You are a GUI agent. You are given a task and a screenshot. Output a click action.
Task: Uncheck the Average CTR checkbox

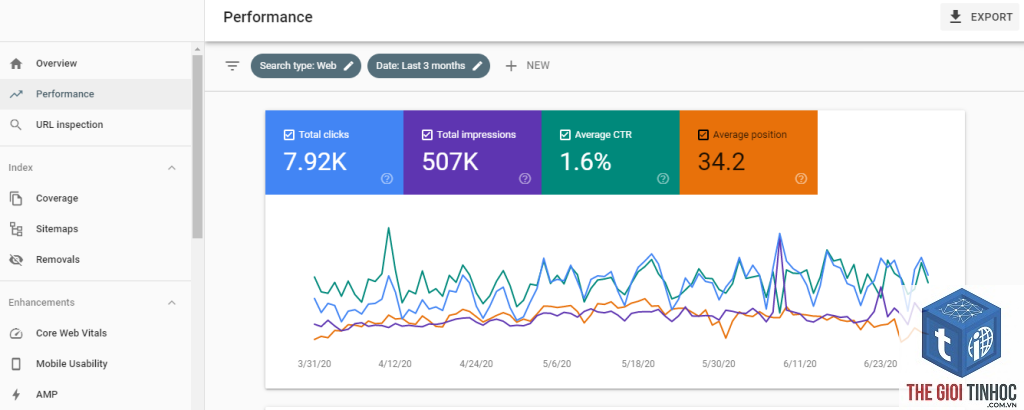566,134
